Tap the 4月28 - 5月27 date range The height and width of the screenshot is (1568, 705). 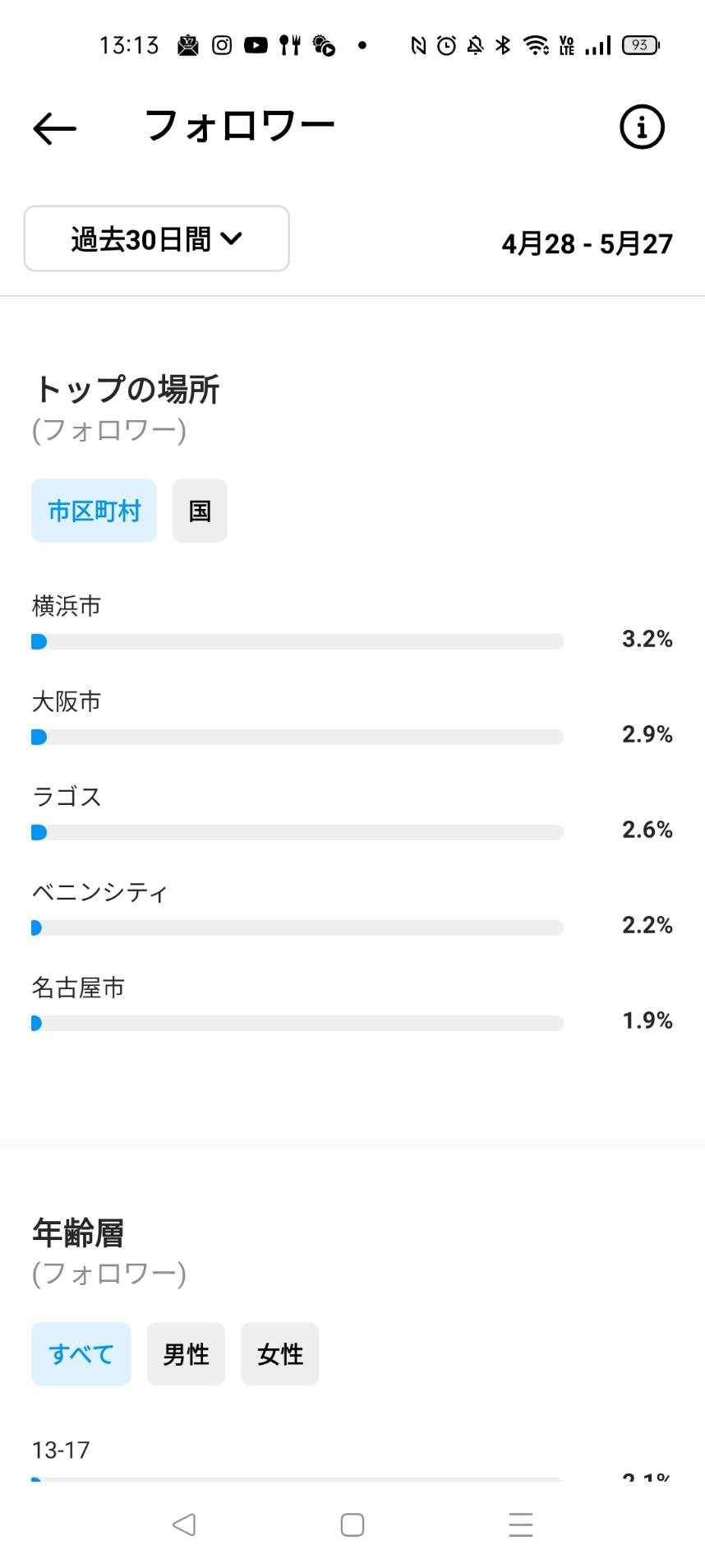tap(587, 243)
